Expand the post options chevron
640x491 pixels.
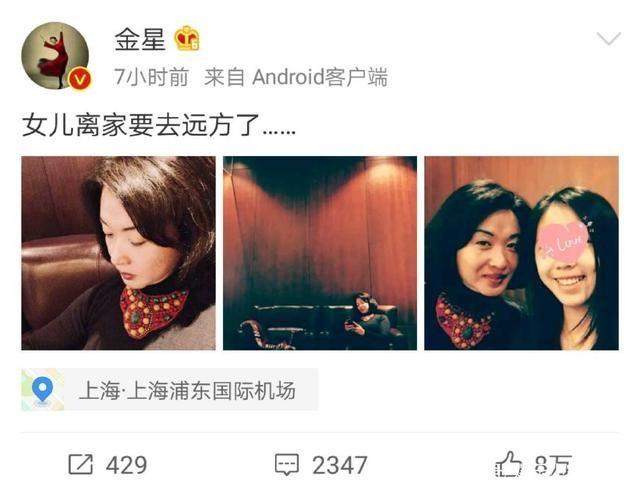609,38
